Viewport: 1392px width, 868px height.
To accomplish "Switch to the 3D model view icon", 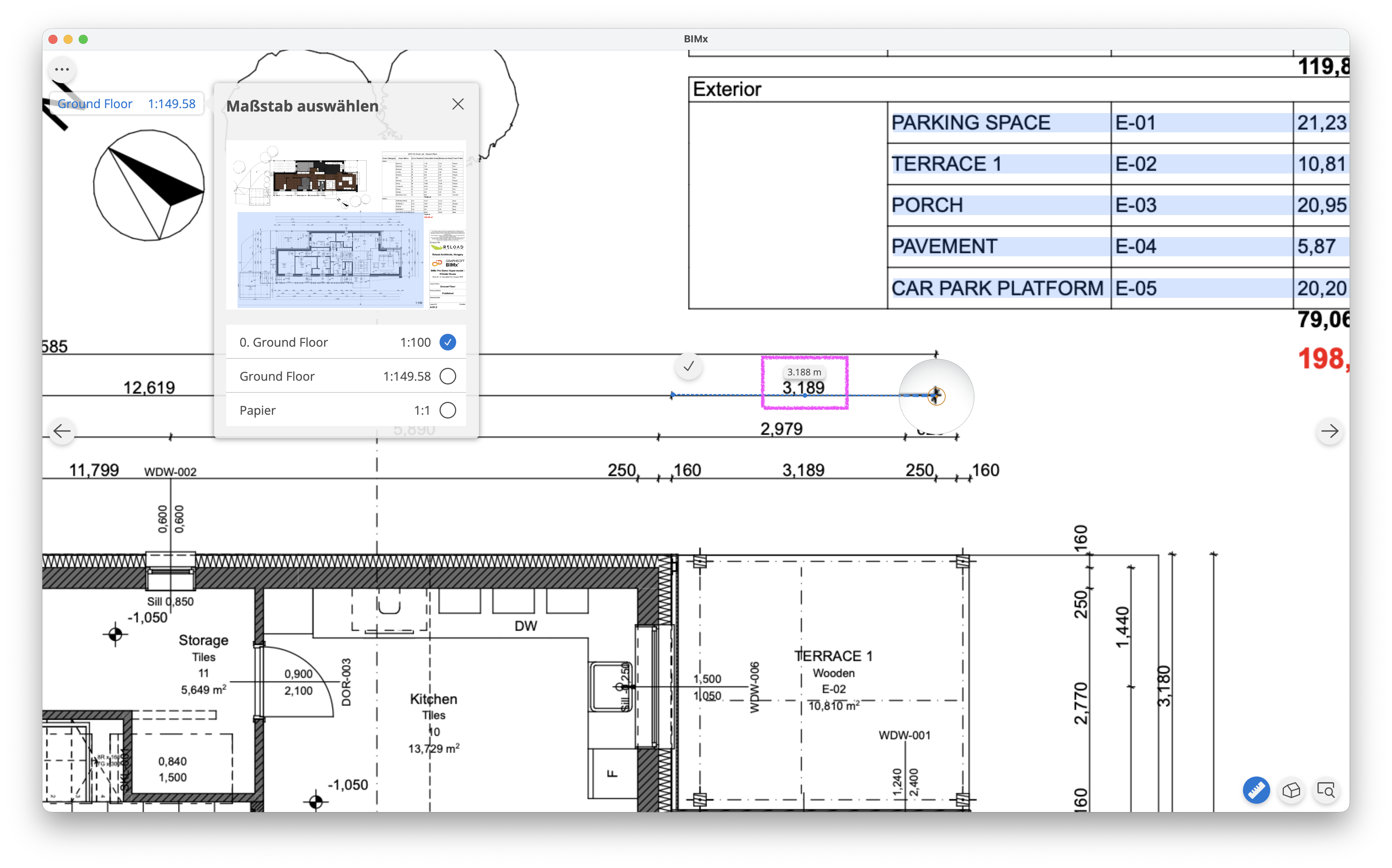I will 1291,790.
